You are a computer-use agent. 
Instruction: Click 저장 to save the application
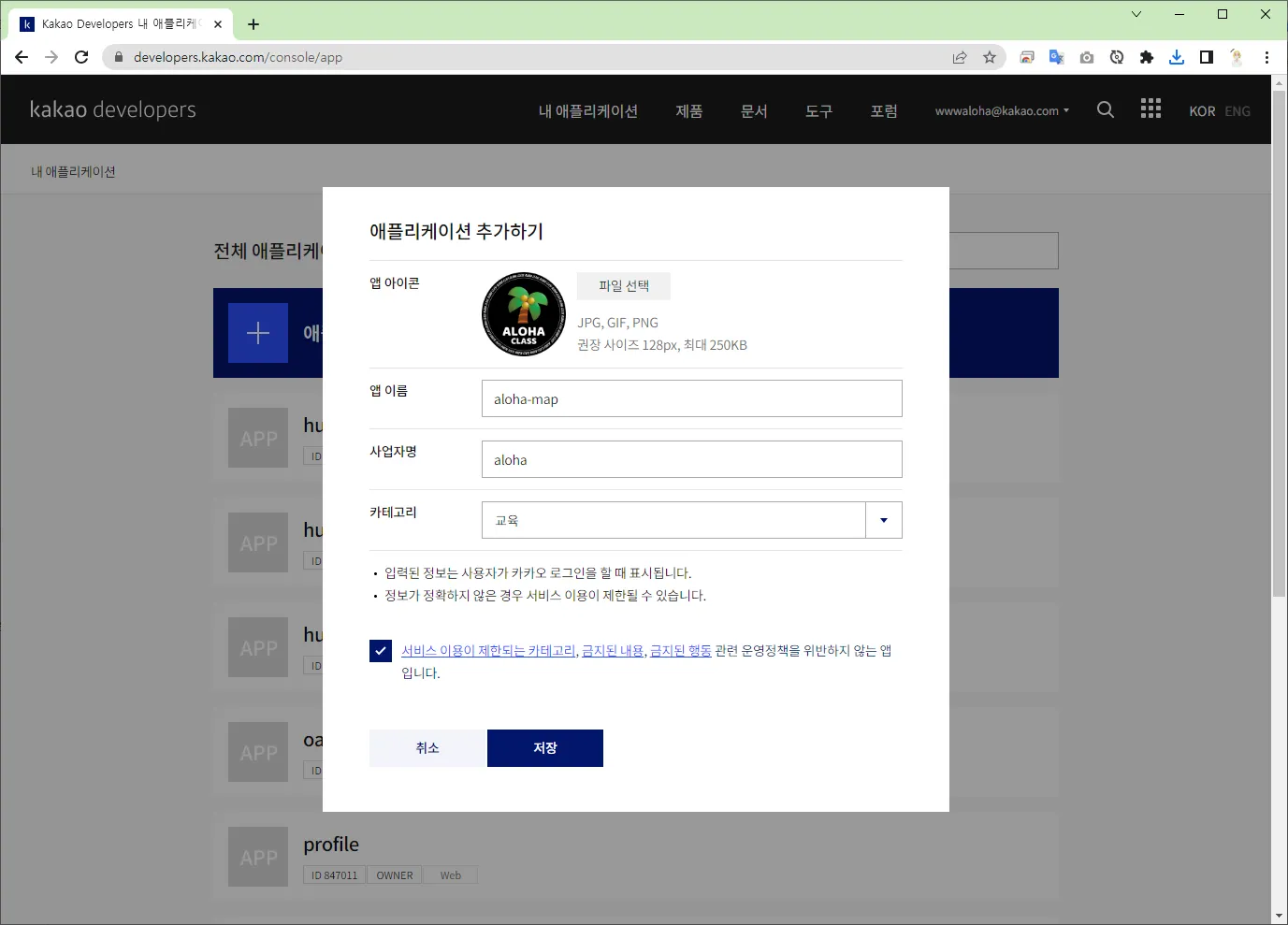click(x=545, y=748)
